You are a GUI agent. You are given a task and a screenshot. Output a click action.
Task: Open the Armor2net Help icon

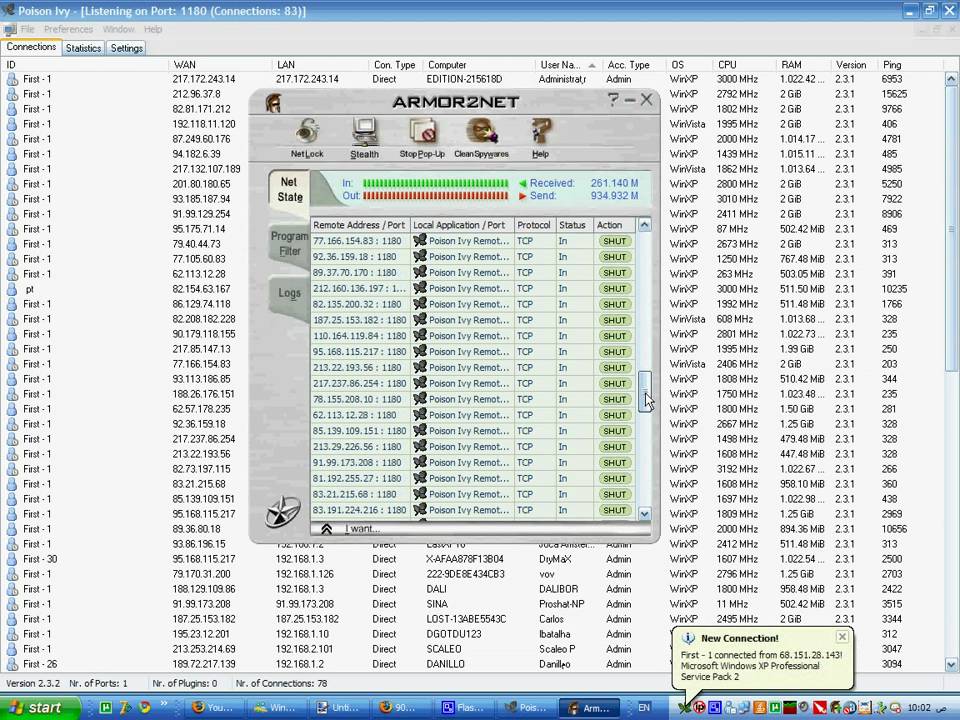coord(540,133)
